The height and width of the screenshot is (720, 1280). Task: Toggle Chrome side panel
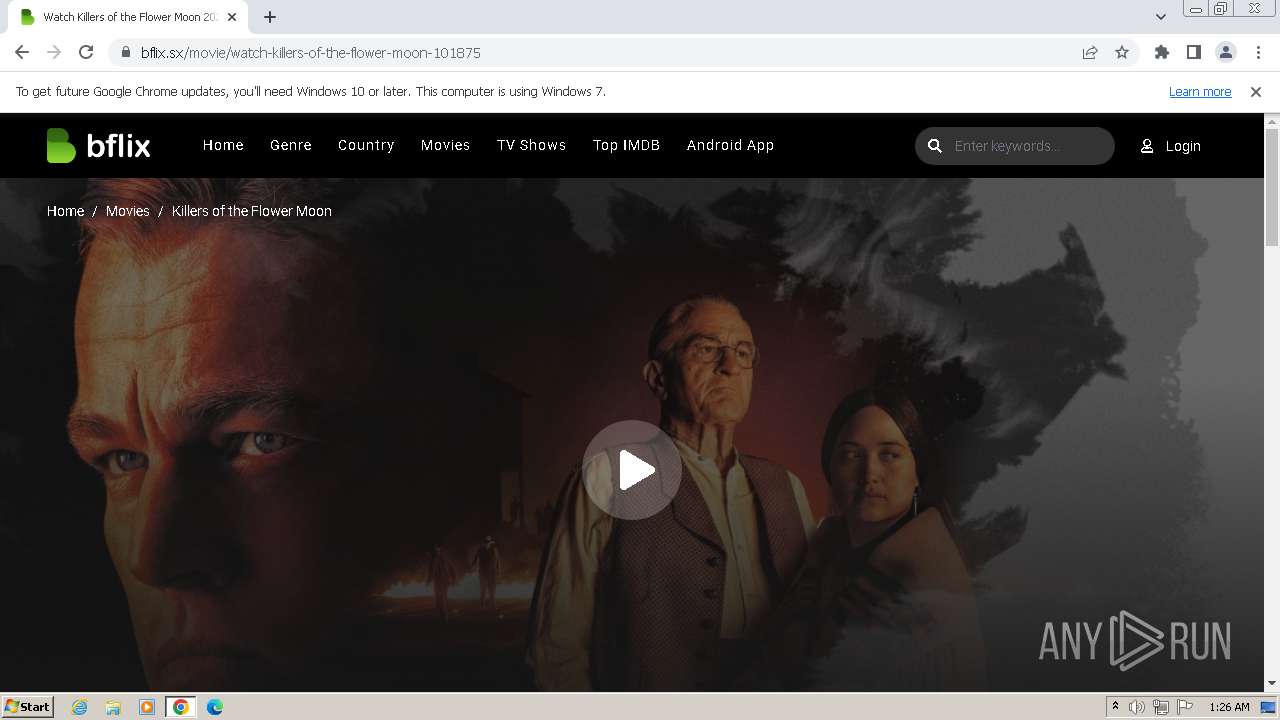click(1194, 52)
